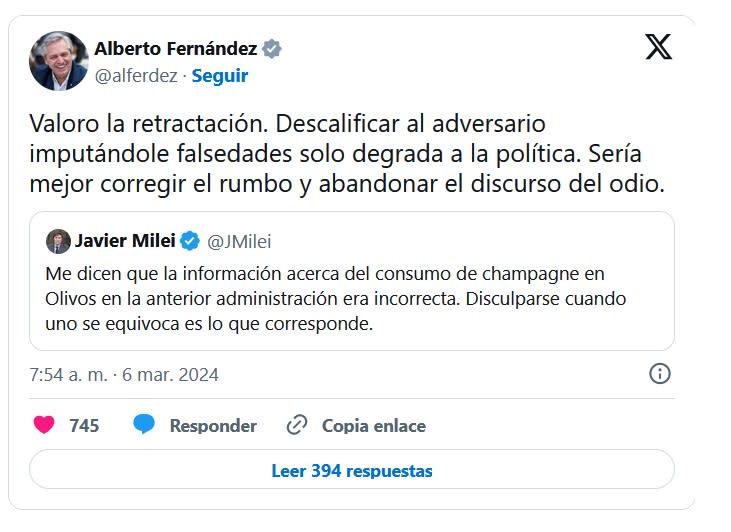731x532 pixels.
Task: Click the chain link copy icon
Action: [296, 425]
